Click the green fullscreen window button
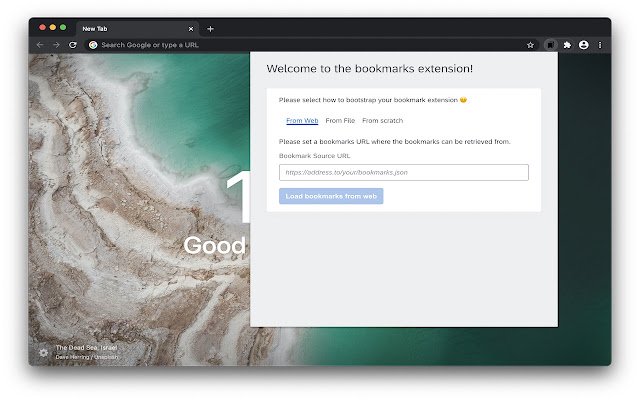This screenshot has height=400, width=640. 63,27
